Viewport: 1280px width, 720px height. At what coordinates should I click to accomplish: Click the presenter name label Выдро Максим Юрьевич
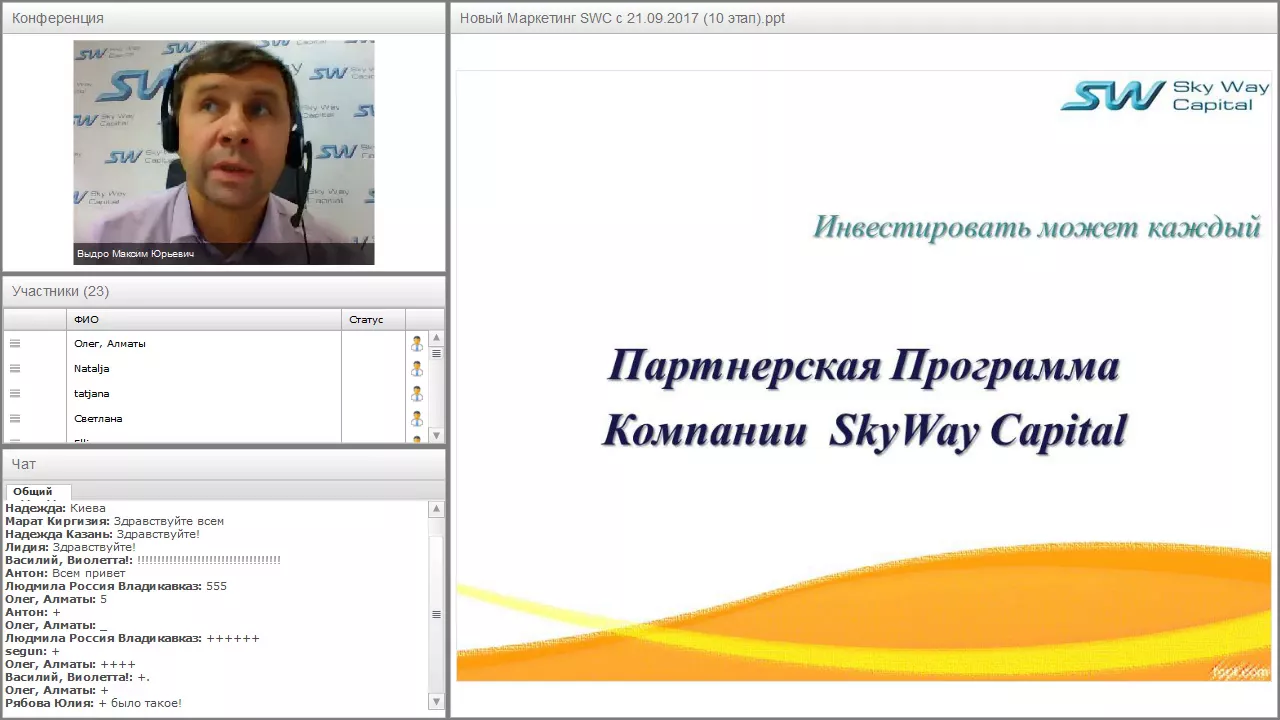135,254
